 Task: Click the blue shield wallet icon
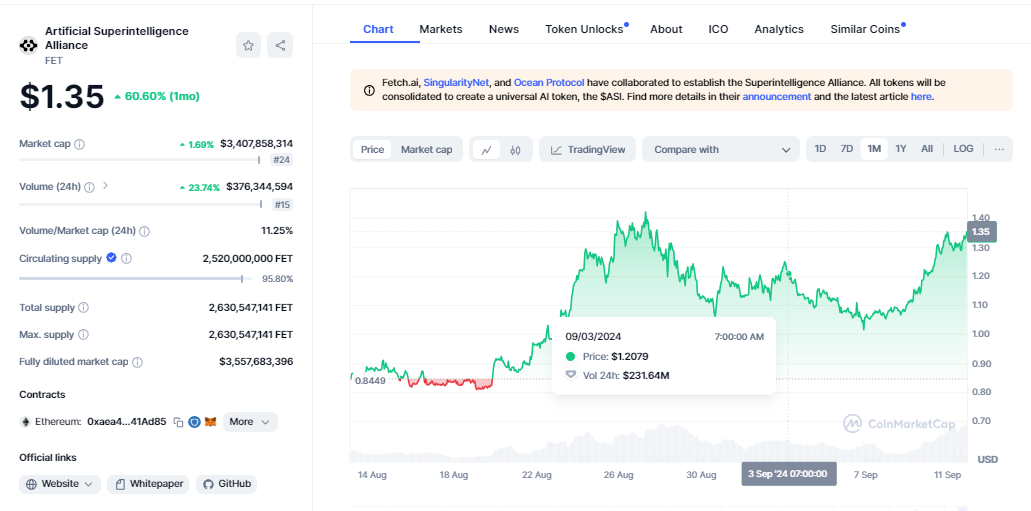(194, 422)
